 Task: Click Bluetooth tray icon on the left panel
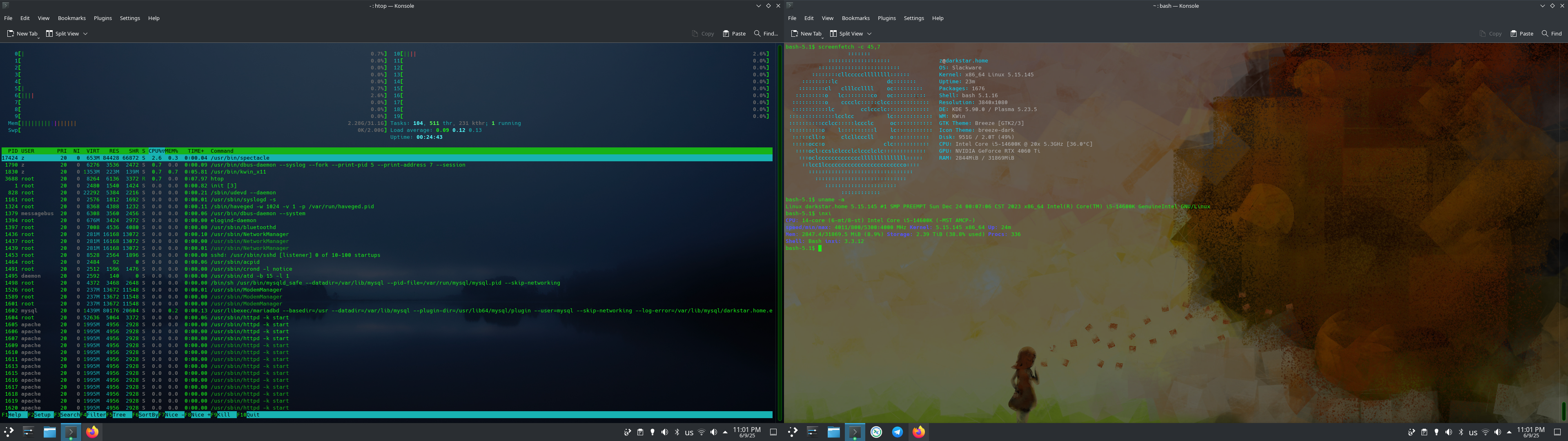coord(677,432)
